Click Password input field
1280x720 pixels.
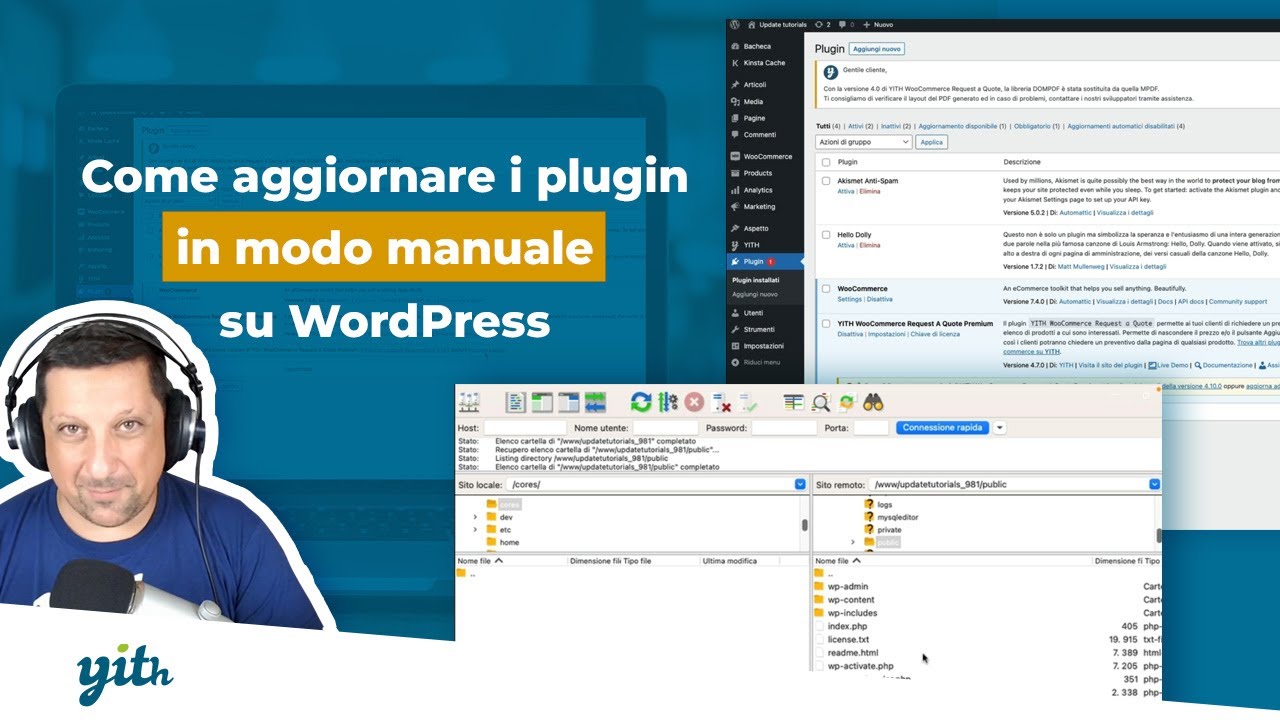[x=783, y=428]
